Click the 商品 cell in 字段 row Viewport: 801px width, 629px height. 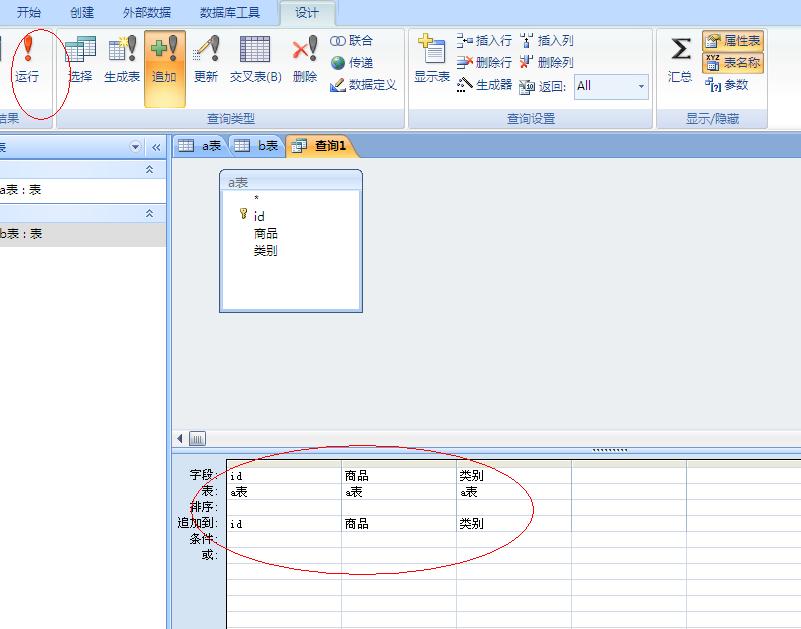399,476
